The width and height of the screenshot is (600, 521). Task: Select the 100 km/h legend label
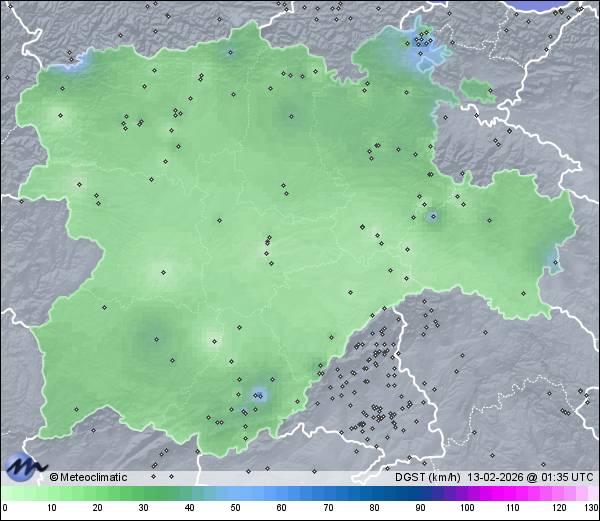(467, 508)
